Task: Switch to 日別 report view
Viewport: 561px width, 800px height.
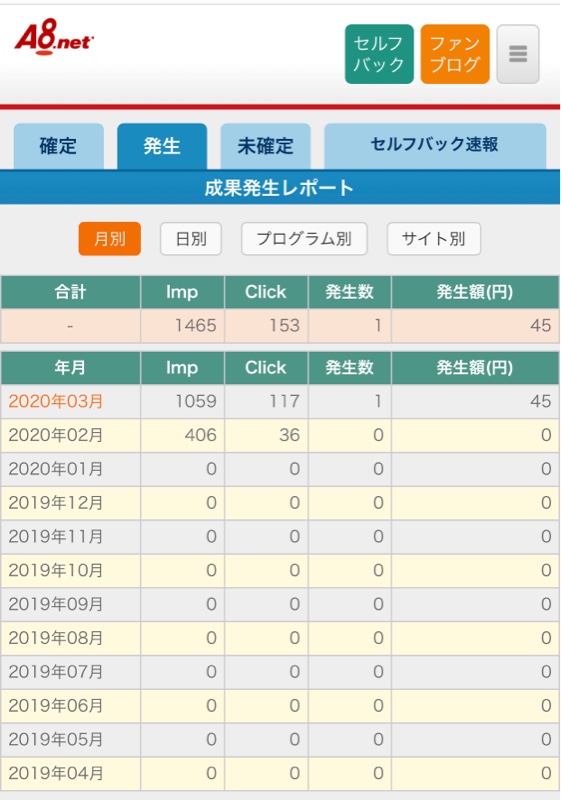Action: (x=191, y=239)
